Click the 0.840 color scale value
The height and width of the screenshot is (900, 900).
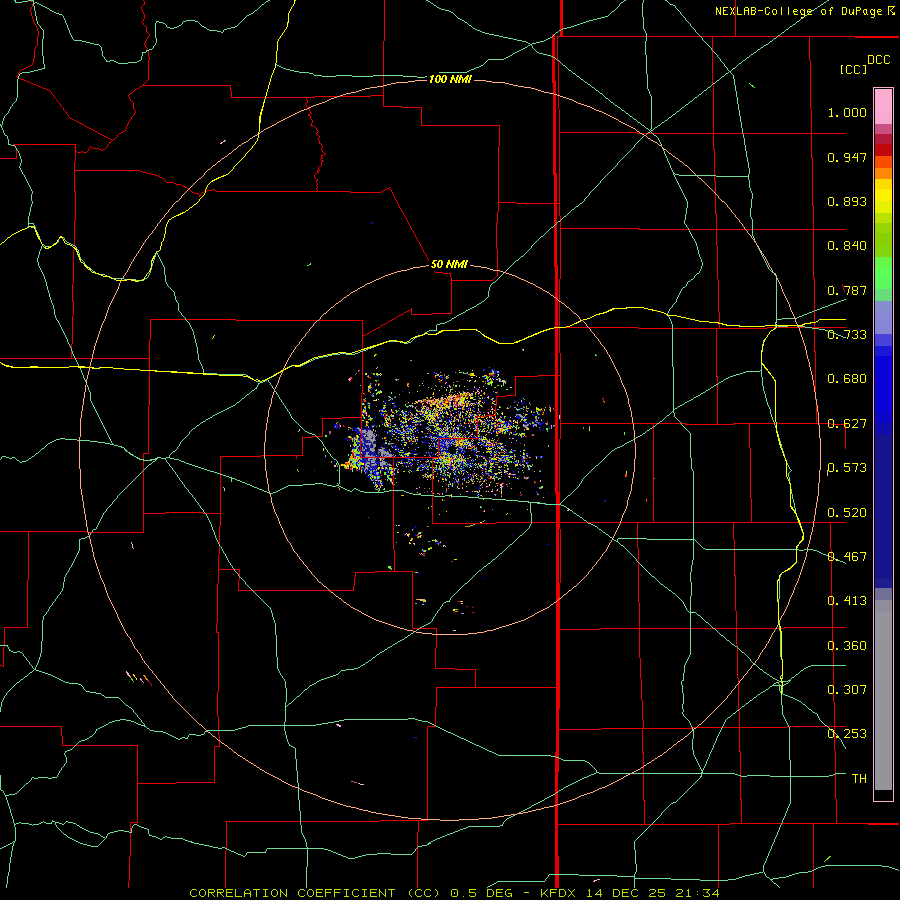tap(847, 246)
